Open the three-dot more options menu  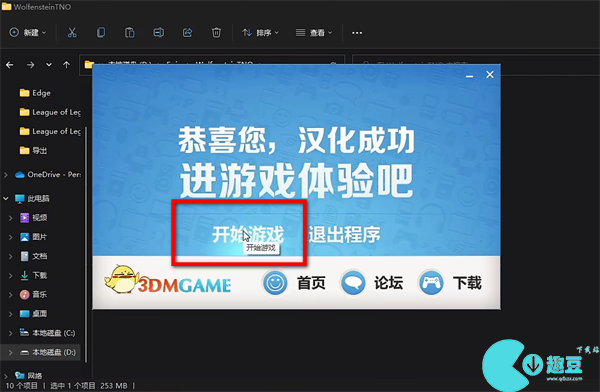[x=357, y=33]
